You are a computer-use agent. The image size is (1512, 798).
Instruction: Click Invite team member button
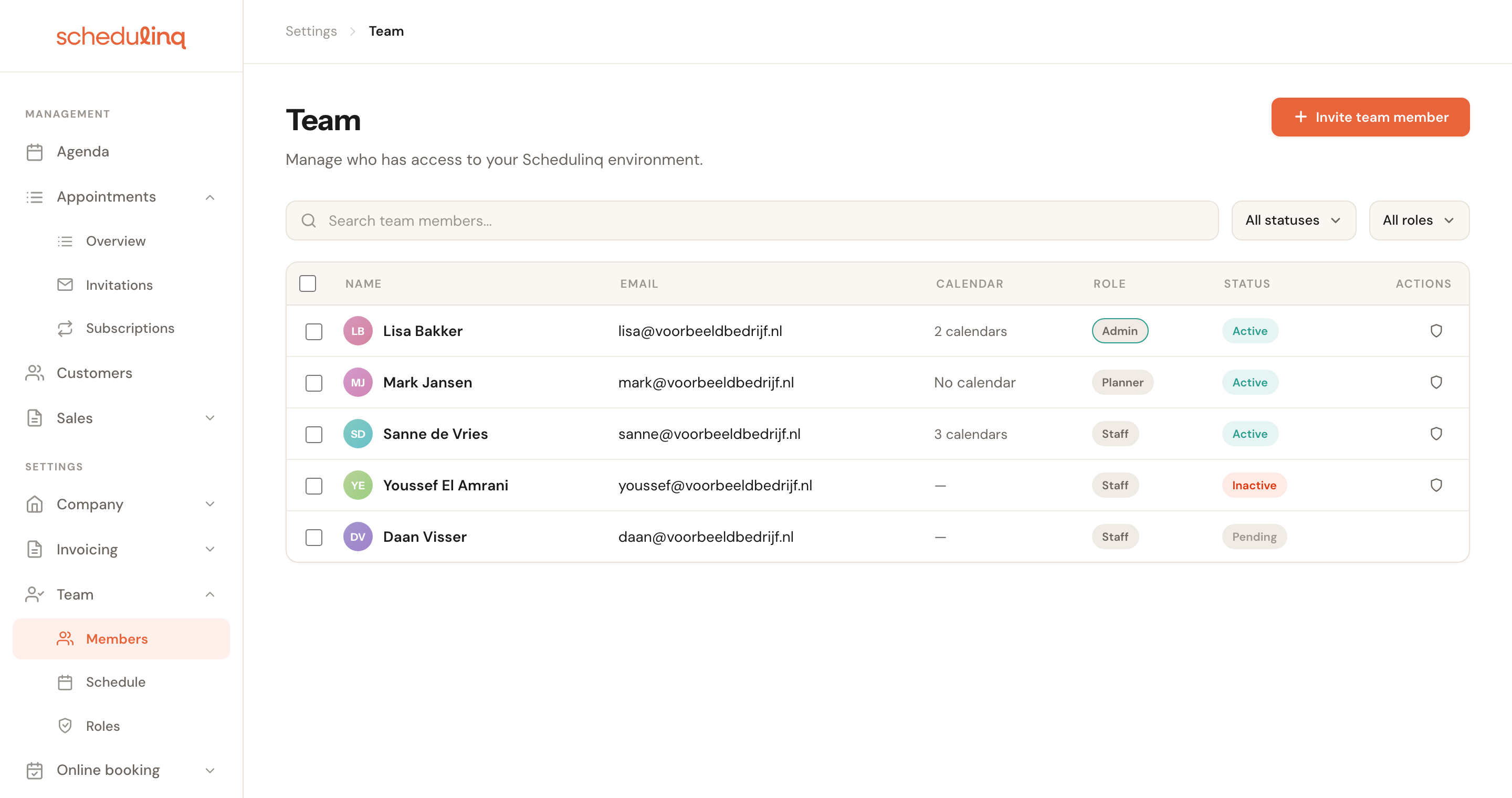(1371, 118)
